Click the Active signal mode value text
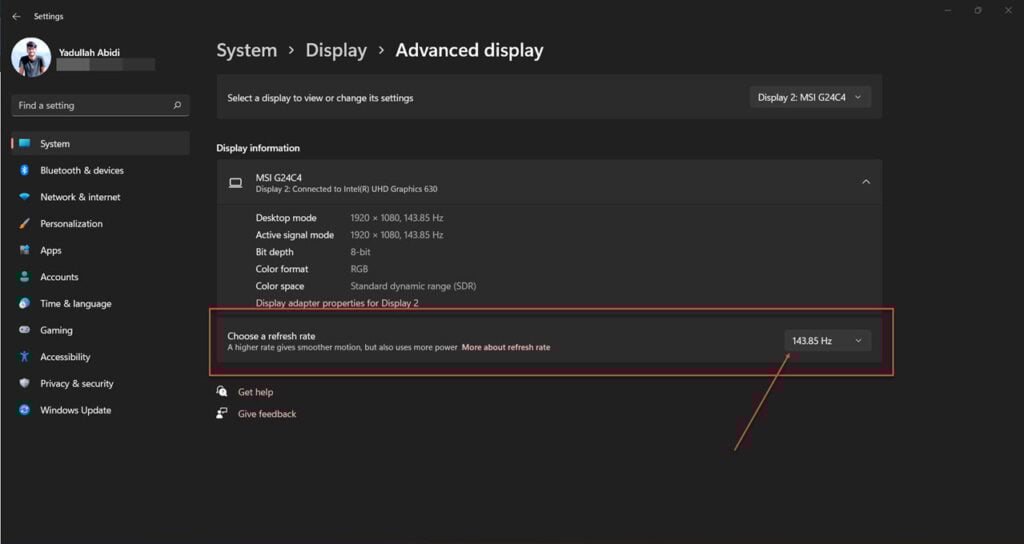 tap(397, 234)
